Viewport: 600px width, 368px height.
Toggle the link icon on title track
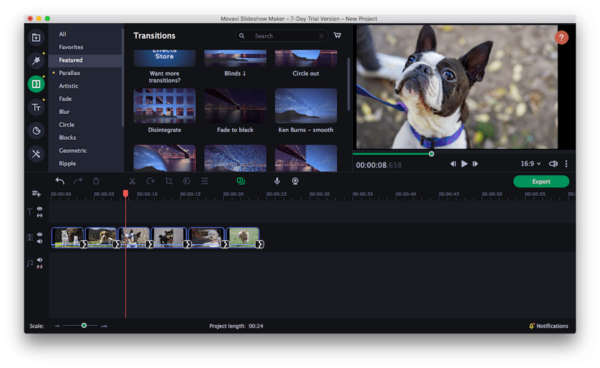[39, 215]
